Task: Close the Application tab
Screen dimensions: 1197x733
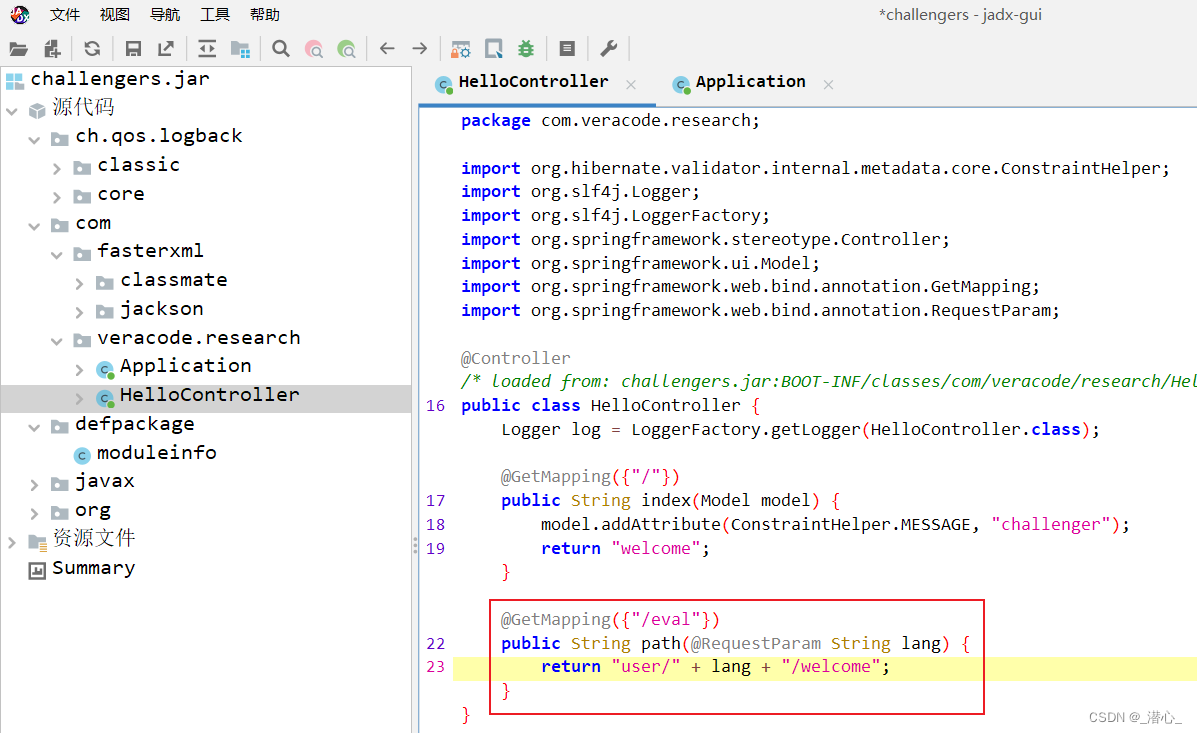Action: [828, 85]
